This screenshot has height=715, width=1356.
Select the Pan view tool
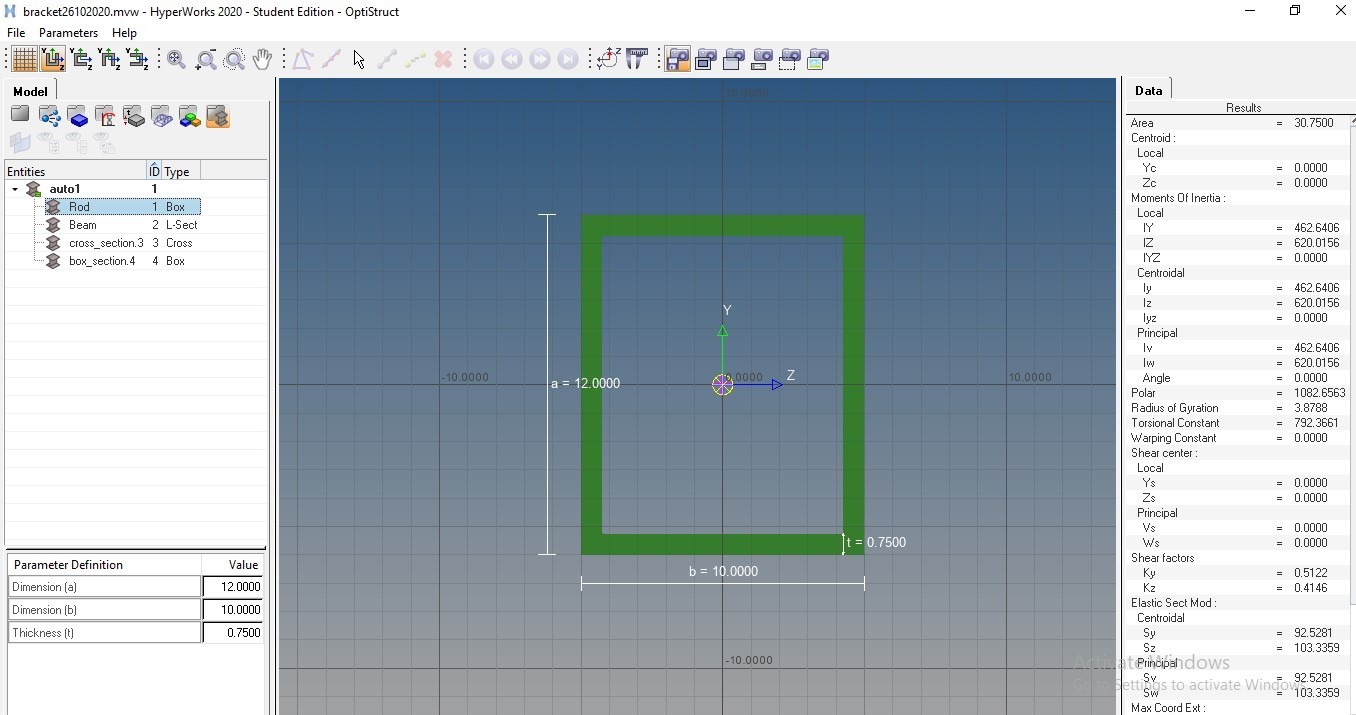263,59
